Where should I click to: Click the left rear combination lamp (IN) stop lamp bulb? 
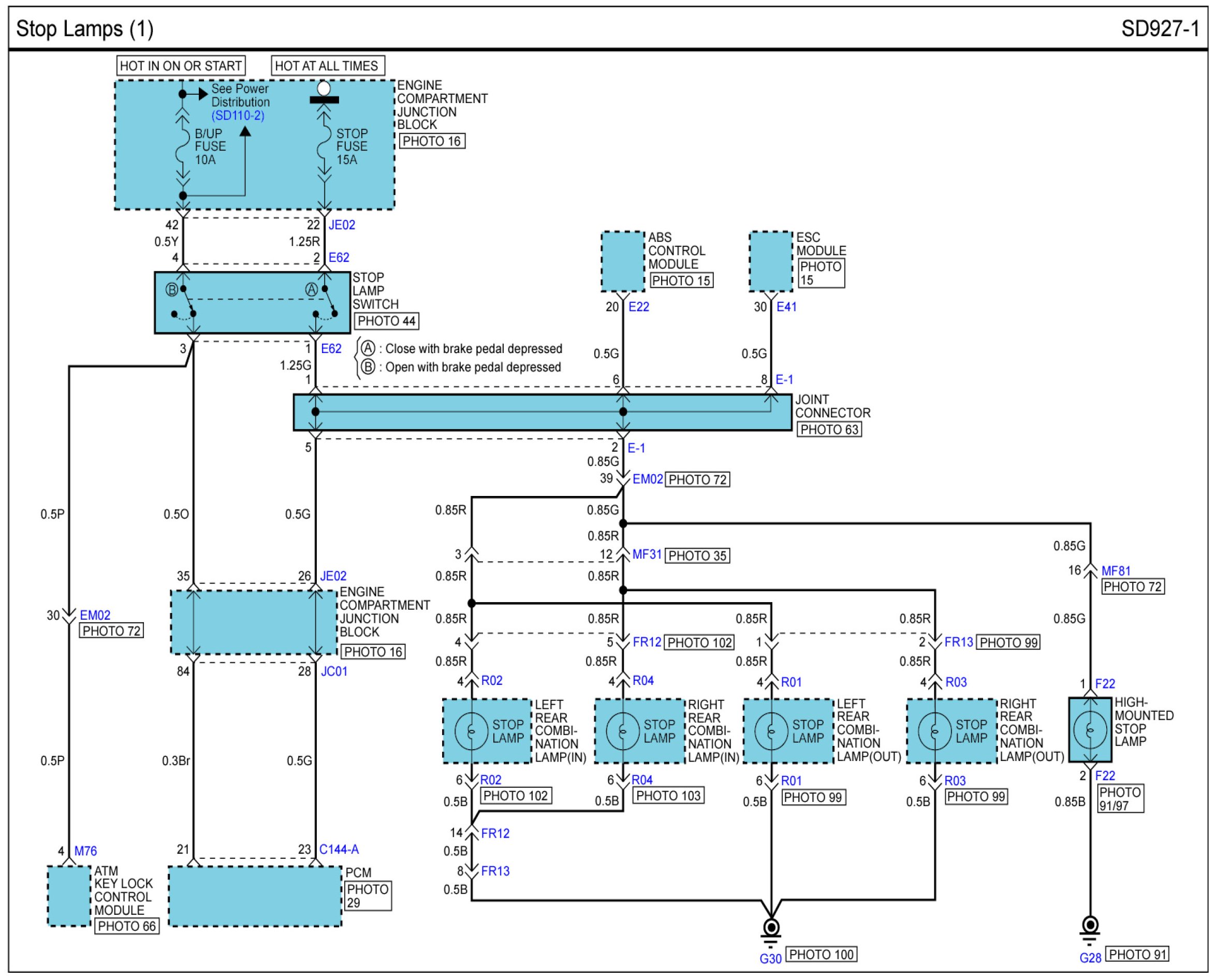point(471,731)
